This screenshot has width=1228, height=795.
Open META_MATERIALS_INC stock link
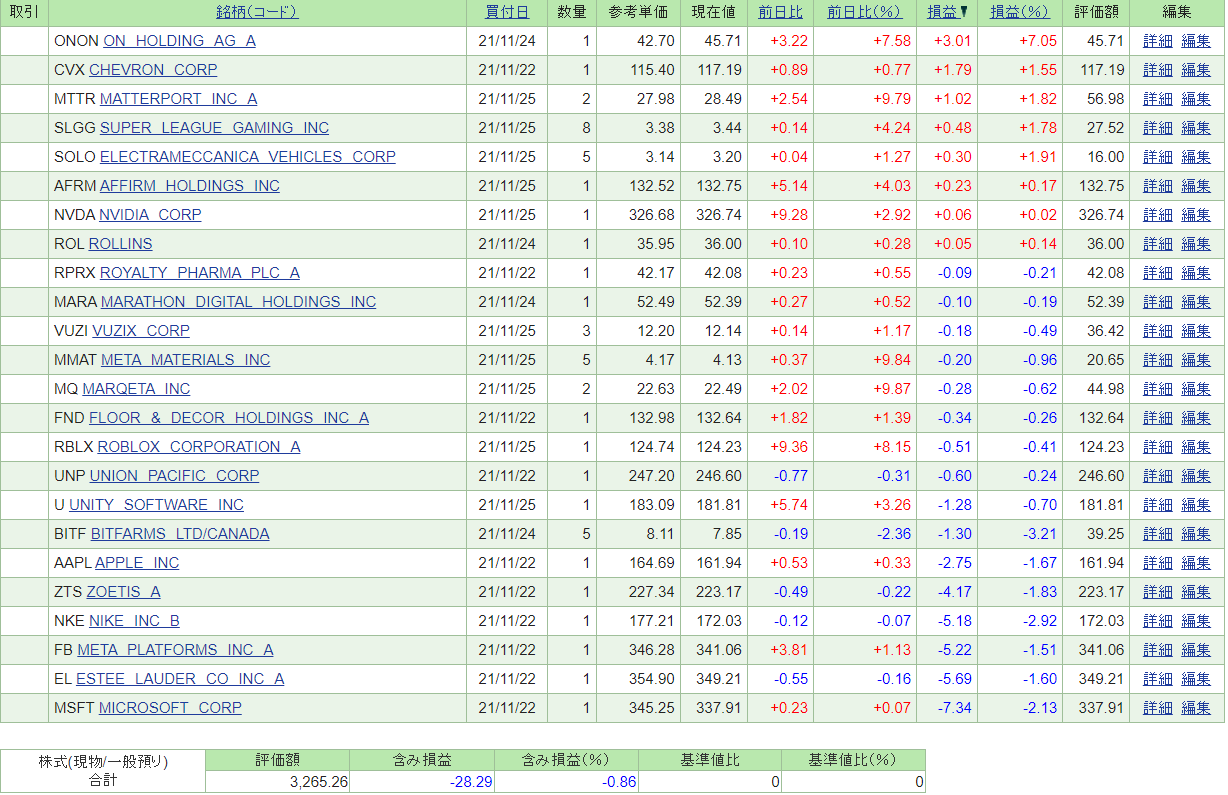click(x=186, y=360)
